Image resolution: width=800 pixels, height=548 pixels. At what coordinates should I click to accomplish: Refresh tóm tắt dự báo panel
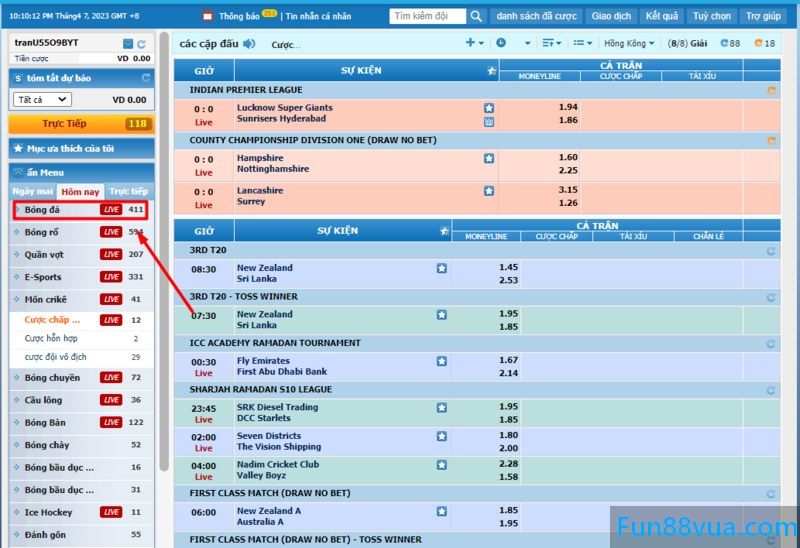[x=146, y=78]
